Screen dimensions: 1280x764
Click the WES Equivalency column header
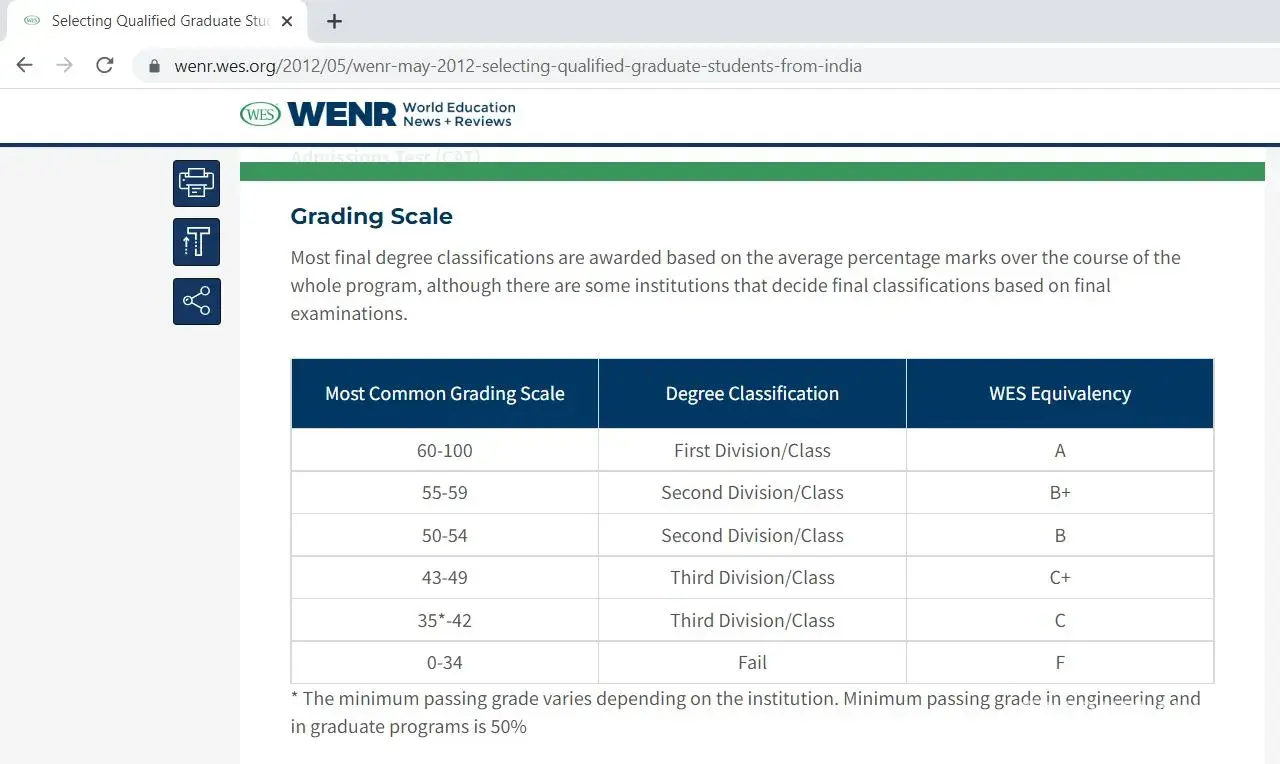[x=1060, y=394]
